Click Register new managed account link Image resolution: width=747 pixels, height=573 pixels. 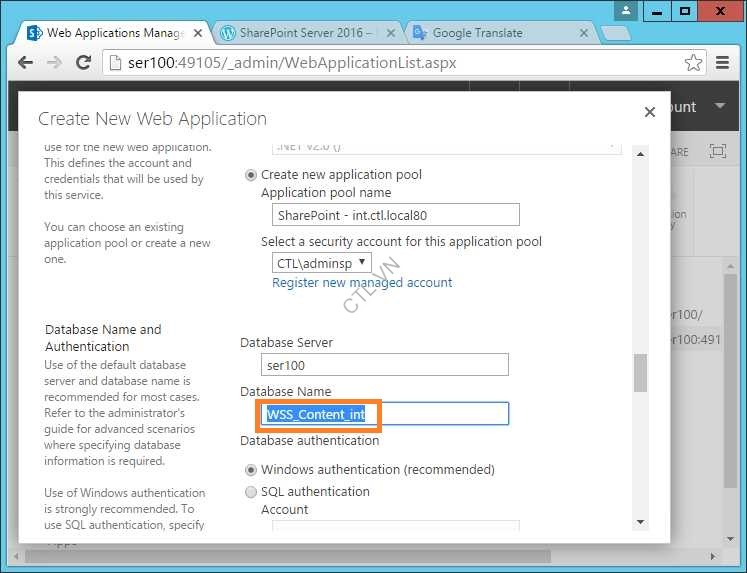coord(362,283)
